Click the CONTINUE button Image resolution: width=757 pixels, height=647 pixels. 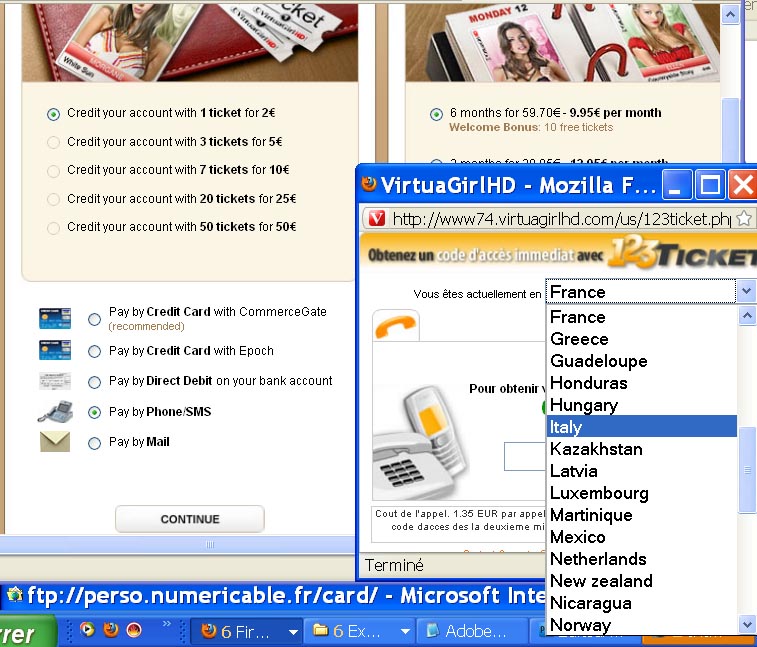click(190, 519)
